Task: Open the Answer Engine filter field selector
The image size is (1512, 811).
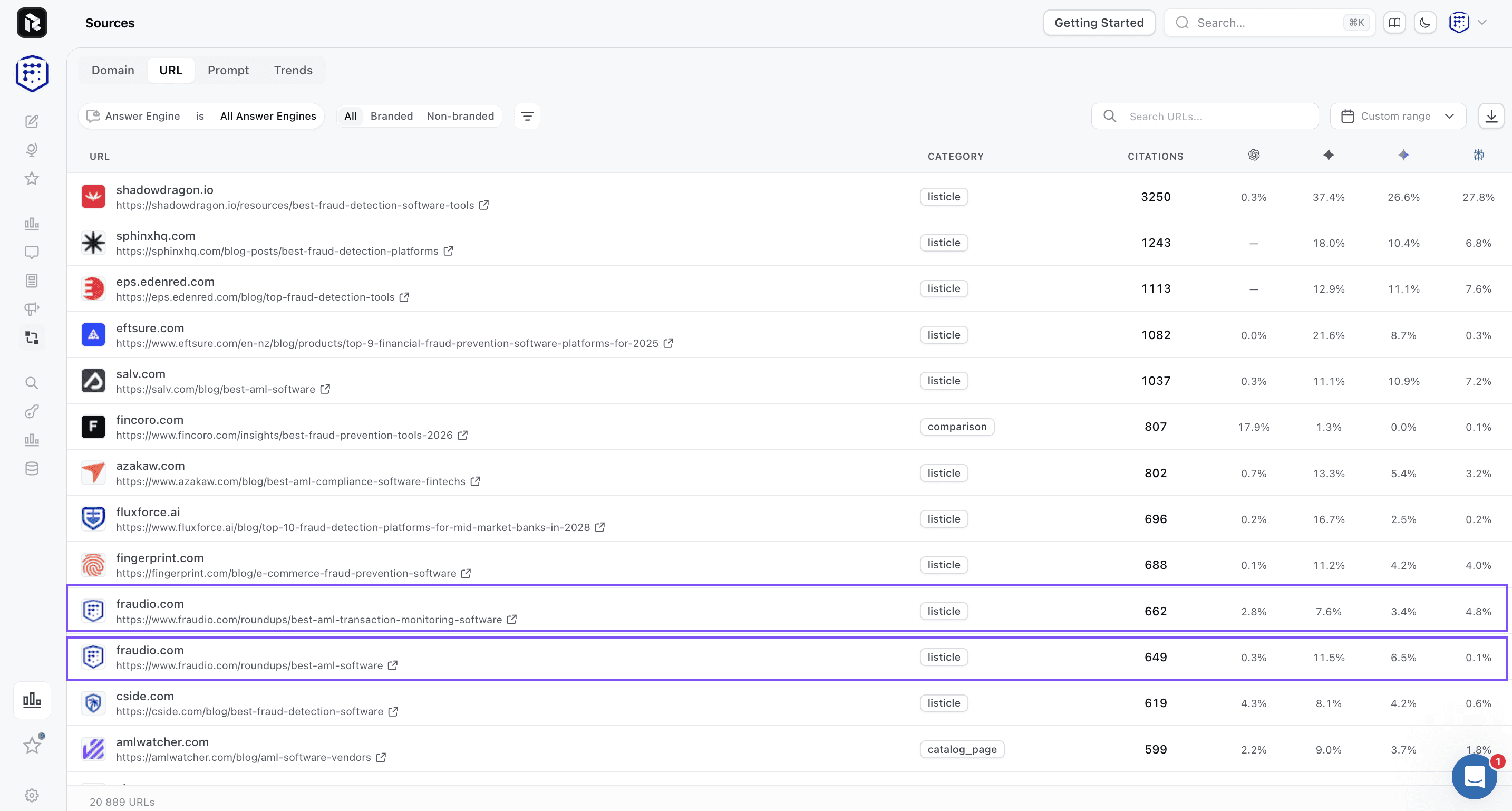Action: 134,117
